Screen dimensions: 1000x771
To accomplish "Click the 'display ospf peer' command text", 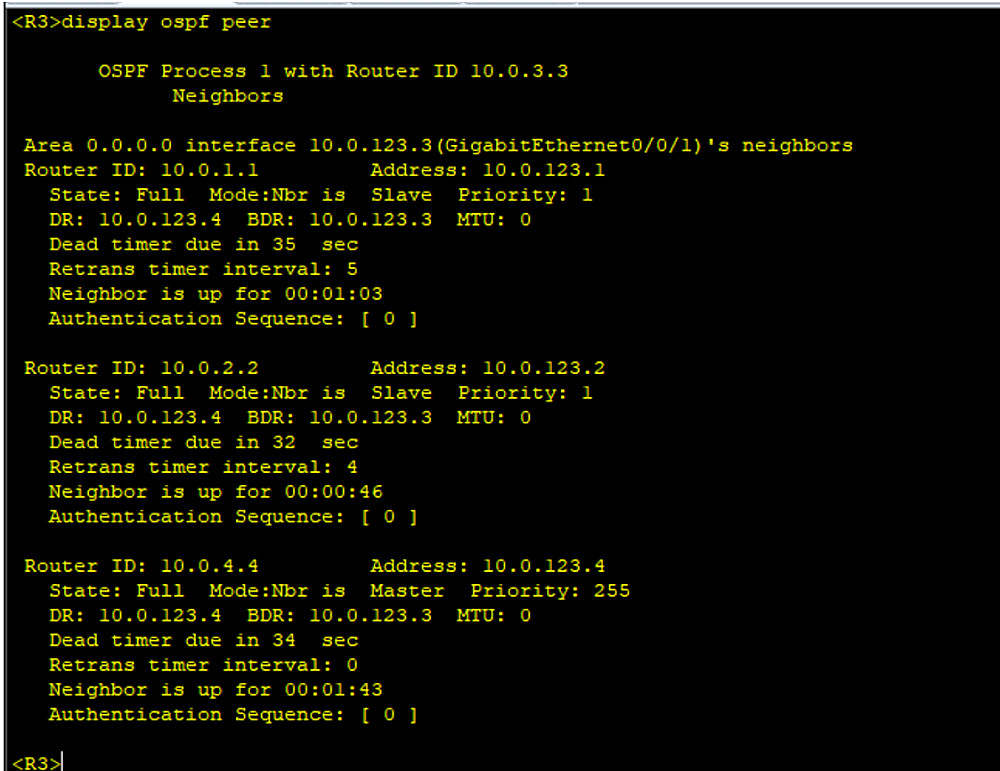I will (166, 22).
